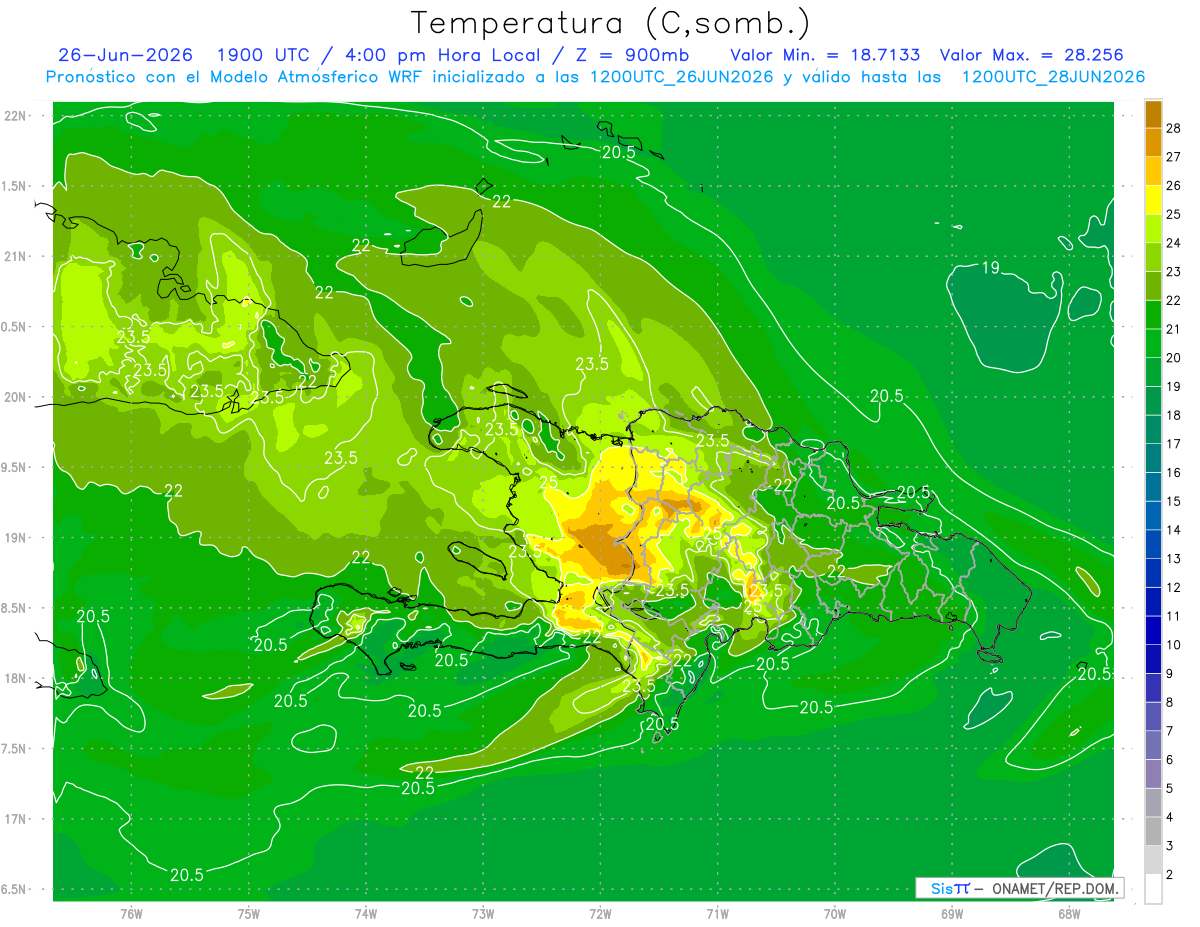Click the color bar label "26"
1200x927 pixels.
coord(1173,186)
